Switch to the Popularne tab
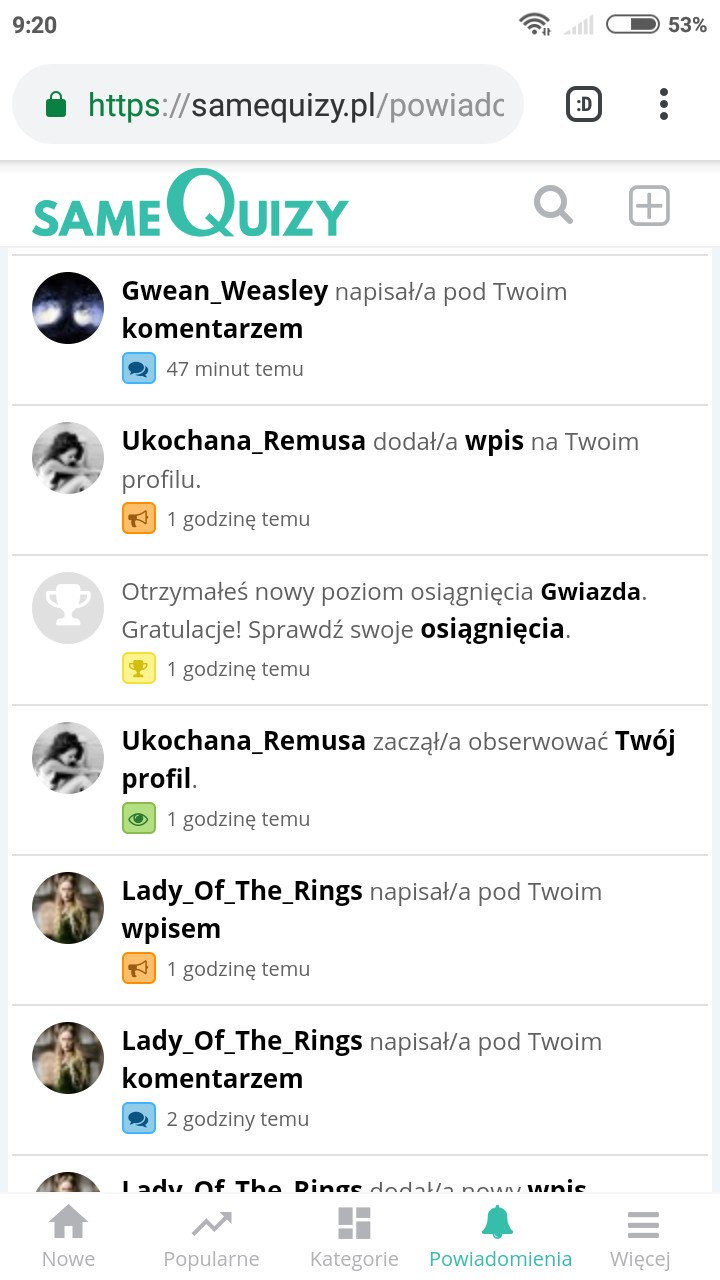 point(211,1237)
